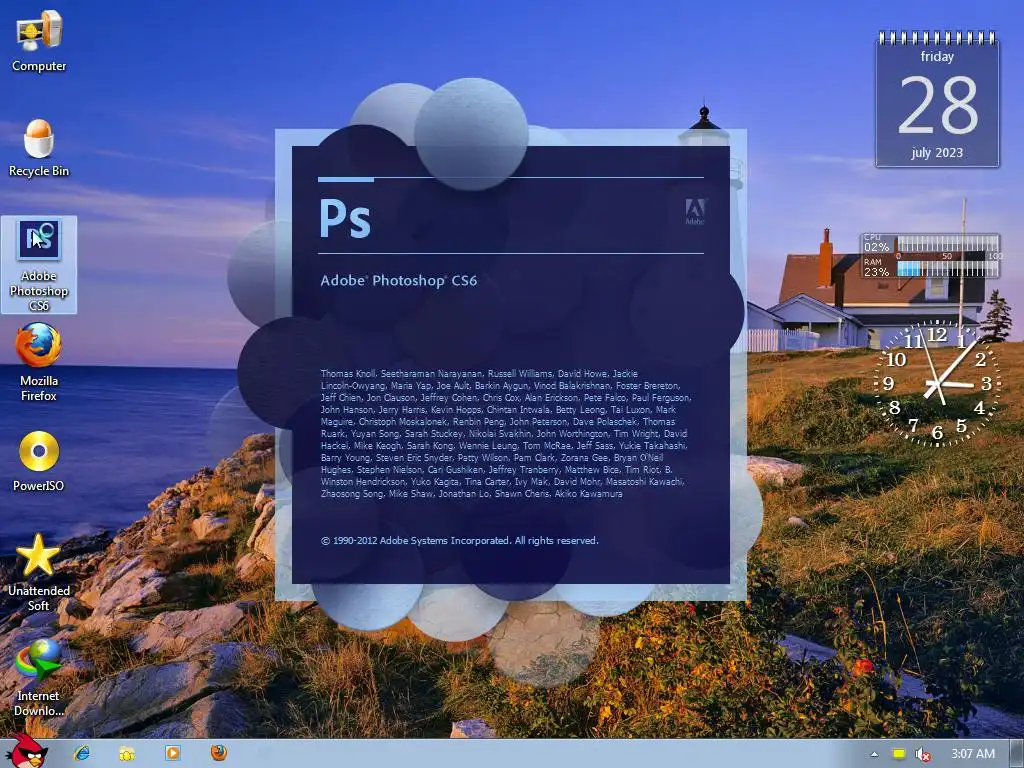The height and width of the screenshot is (768, 1024).
Task: Launch Internet Explorer from the taskbar
Action: [x=82, y=753]
